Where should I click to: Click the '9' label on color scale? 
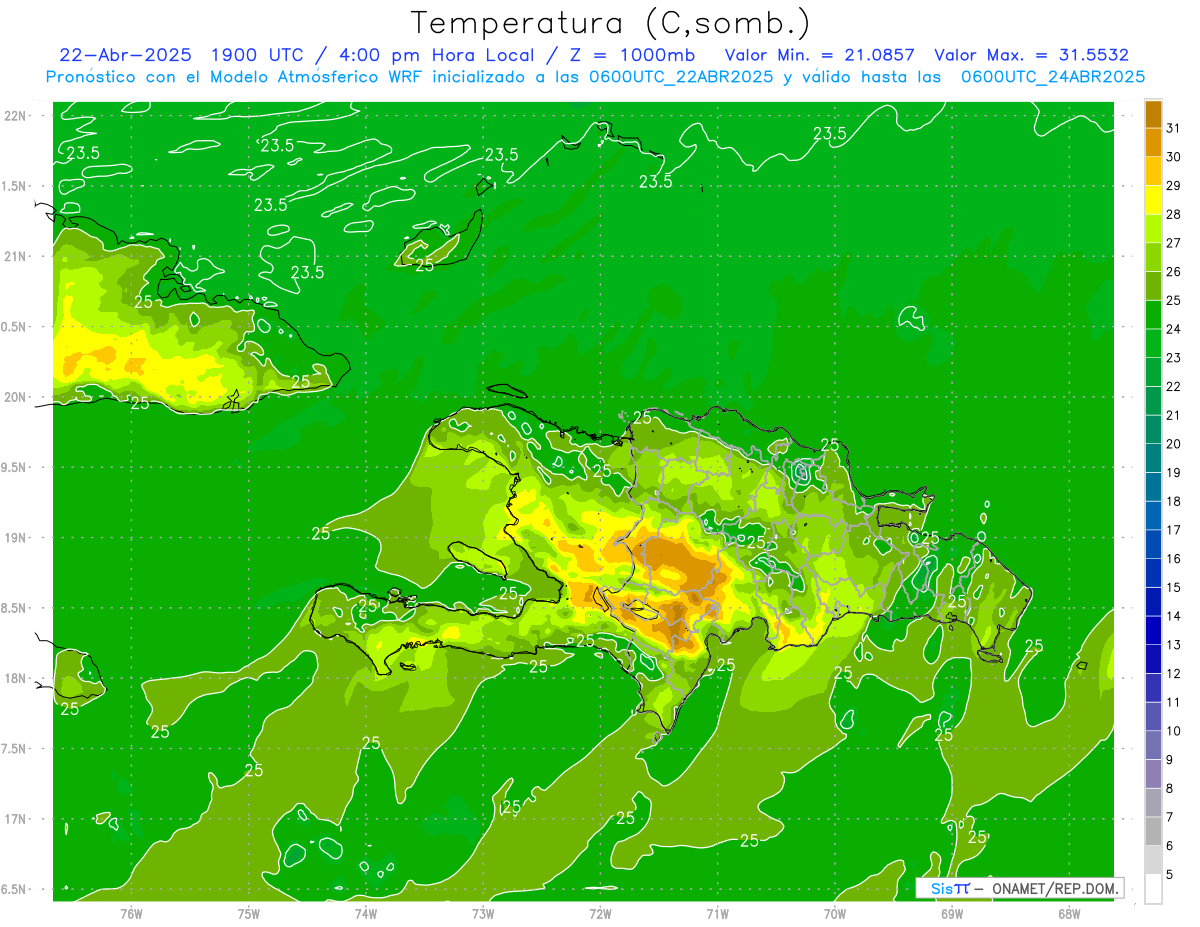point(1169,760)
